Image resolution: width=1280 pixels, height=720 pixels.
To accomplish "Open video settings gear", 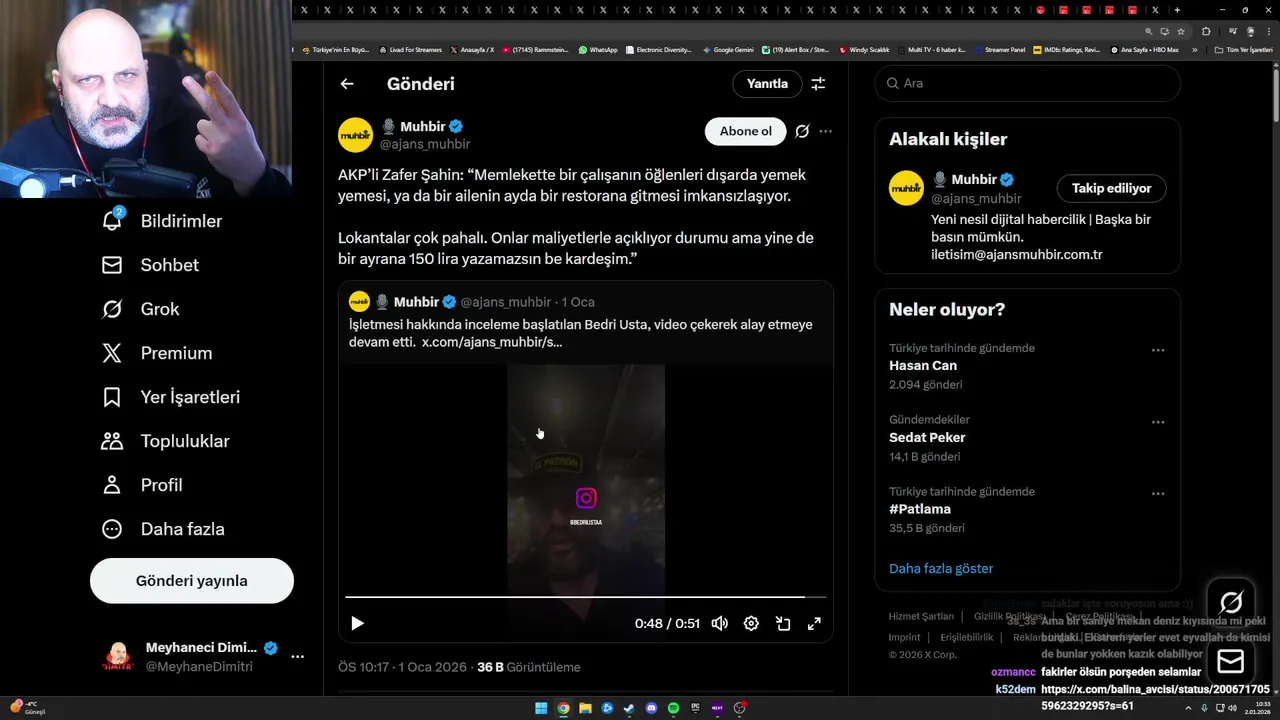I will point(751,623).
